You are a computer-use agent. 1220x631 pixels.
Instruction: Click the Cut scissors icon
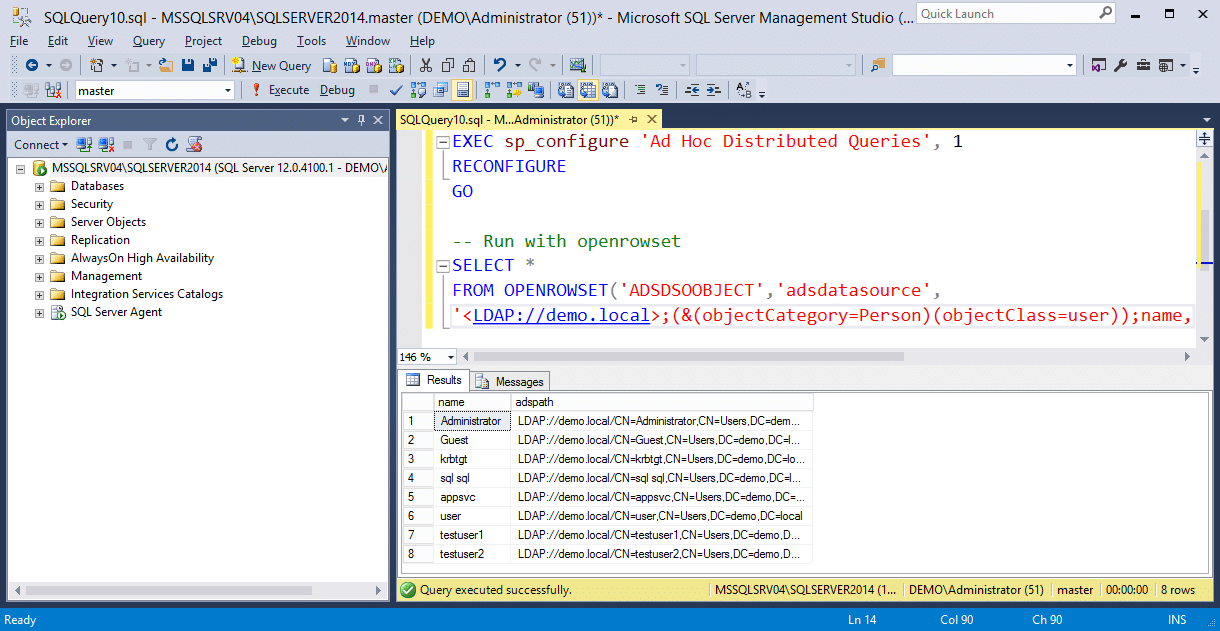(425, 65)
